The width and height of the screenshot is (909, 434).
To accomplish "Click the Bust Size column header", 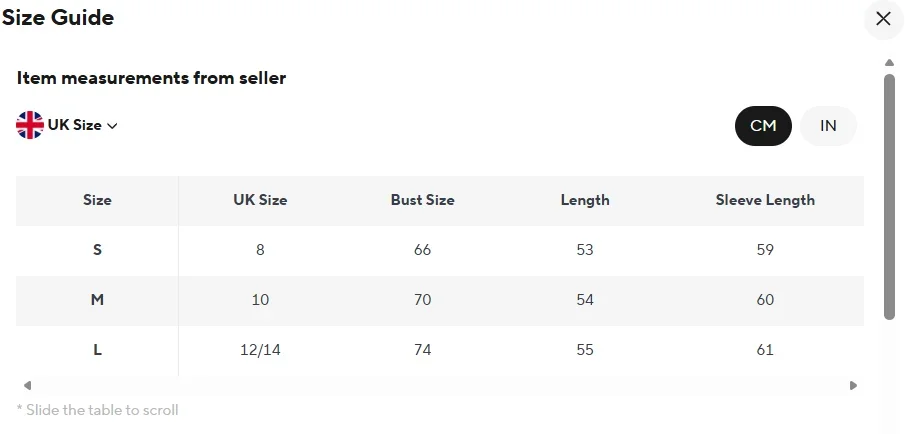I will 422,200.
